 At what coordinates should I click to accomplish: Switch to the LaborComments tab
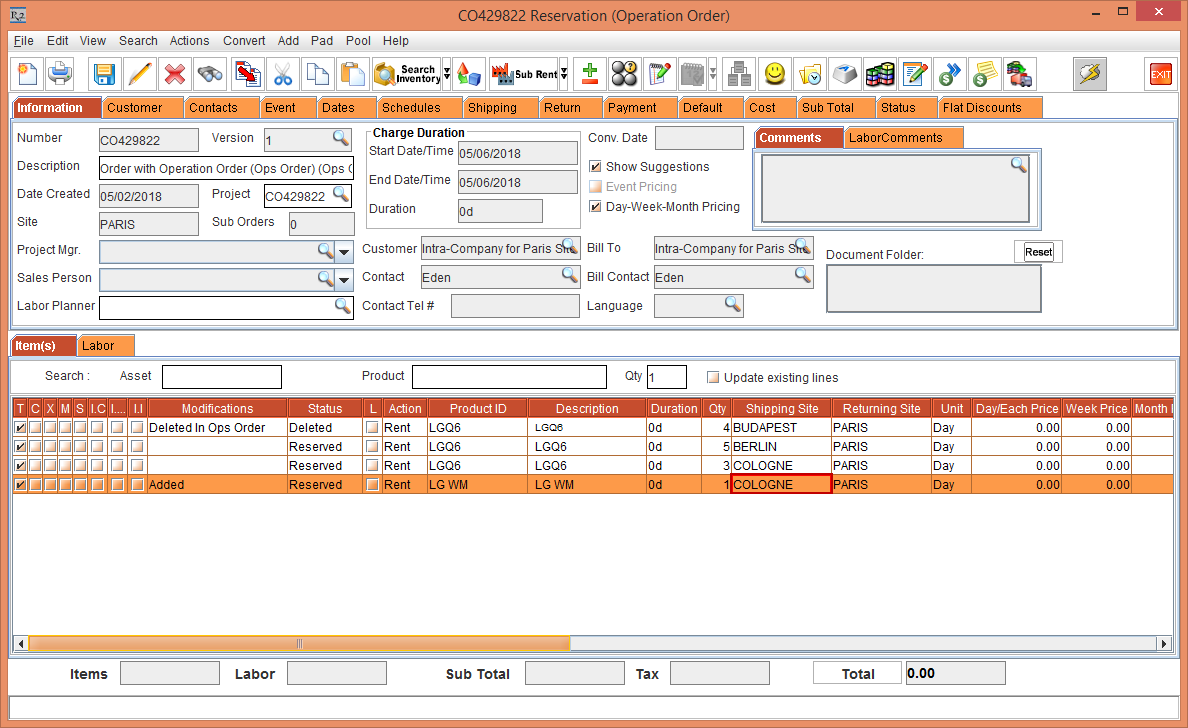(x=895, y=138)
